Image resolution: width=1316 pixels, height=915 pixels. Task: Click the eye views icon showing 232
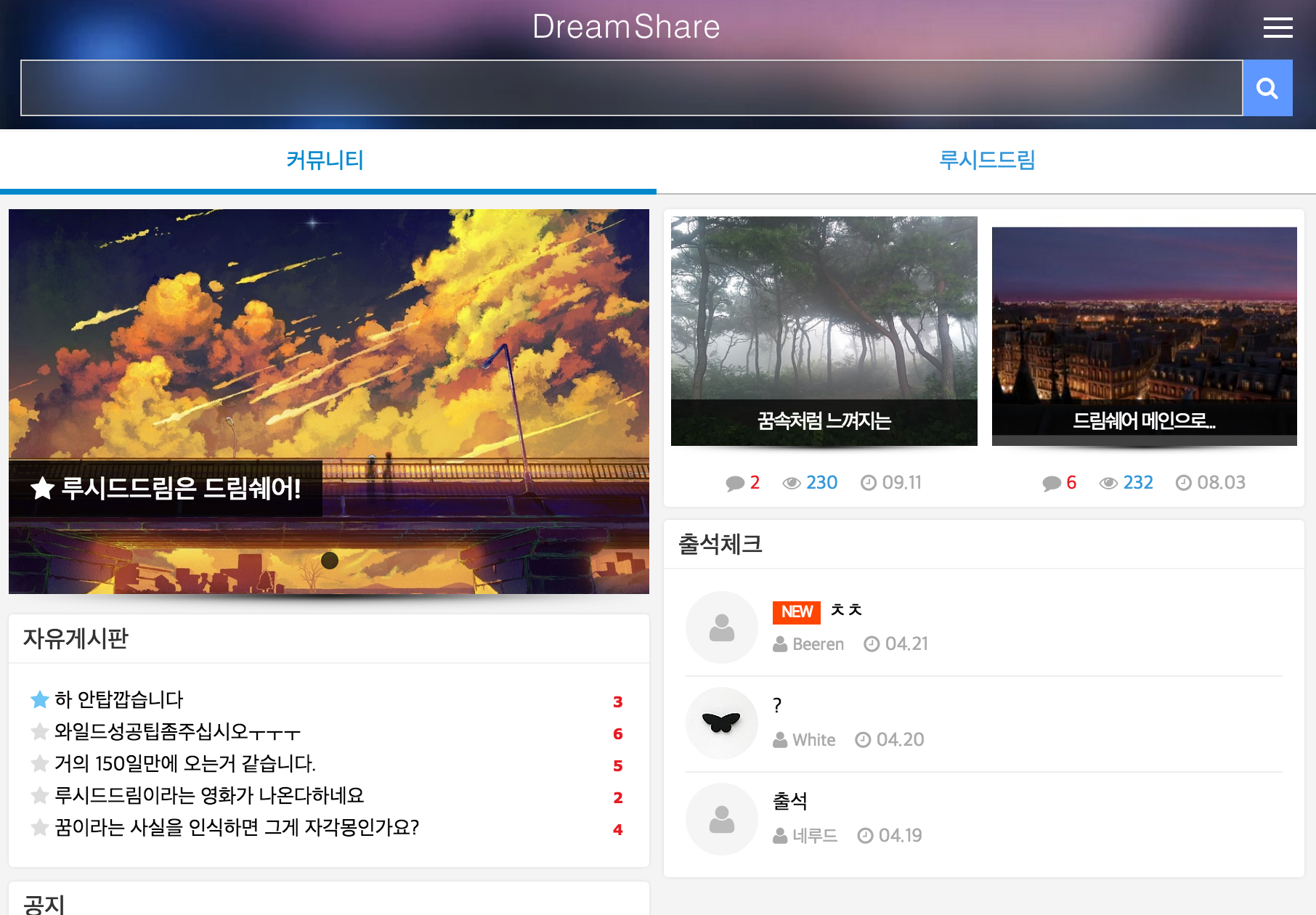pyautogui.click(x=1108, y=483)
